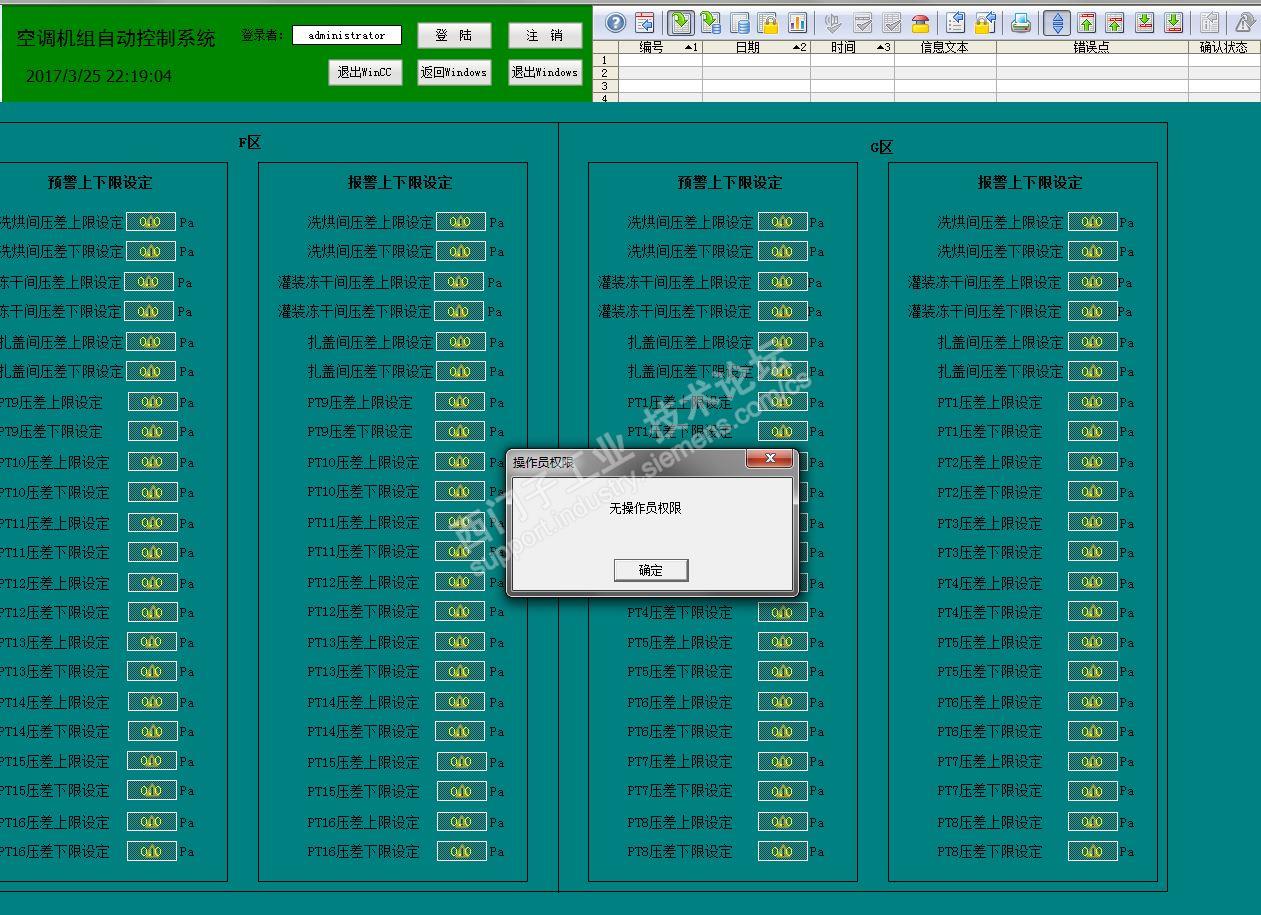Viewport: 1261px width, 915px height.
Task: Edit G区 报警 洗烘间压差下限设定 value
Action: (x=1092, y=251)
